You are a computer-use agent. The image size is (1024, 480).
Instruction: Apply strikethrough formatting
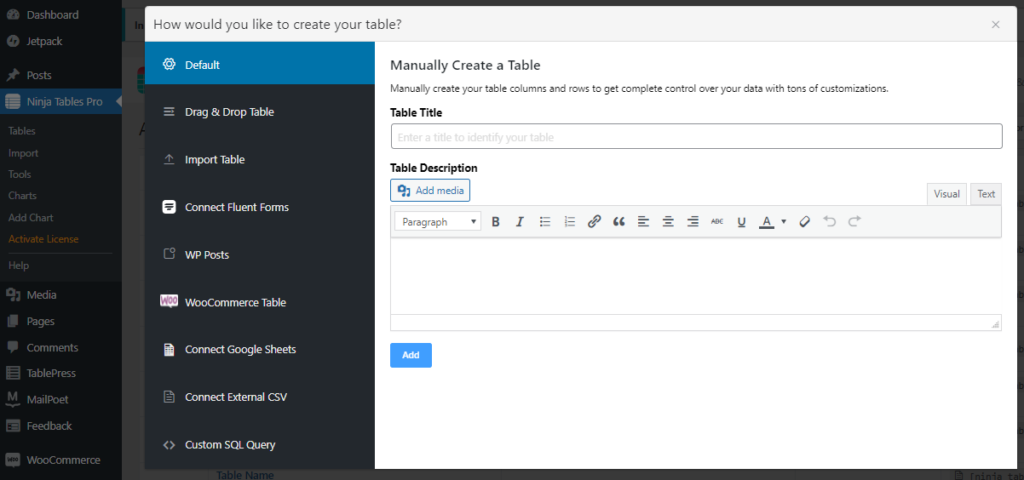(717, 221)
